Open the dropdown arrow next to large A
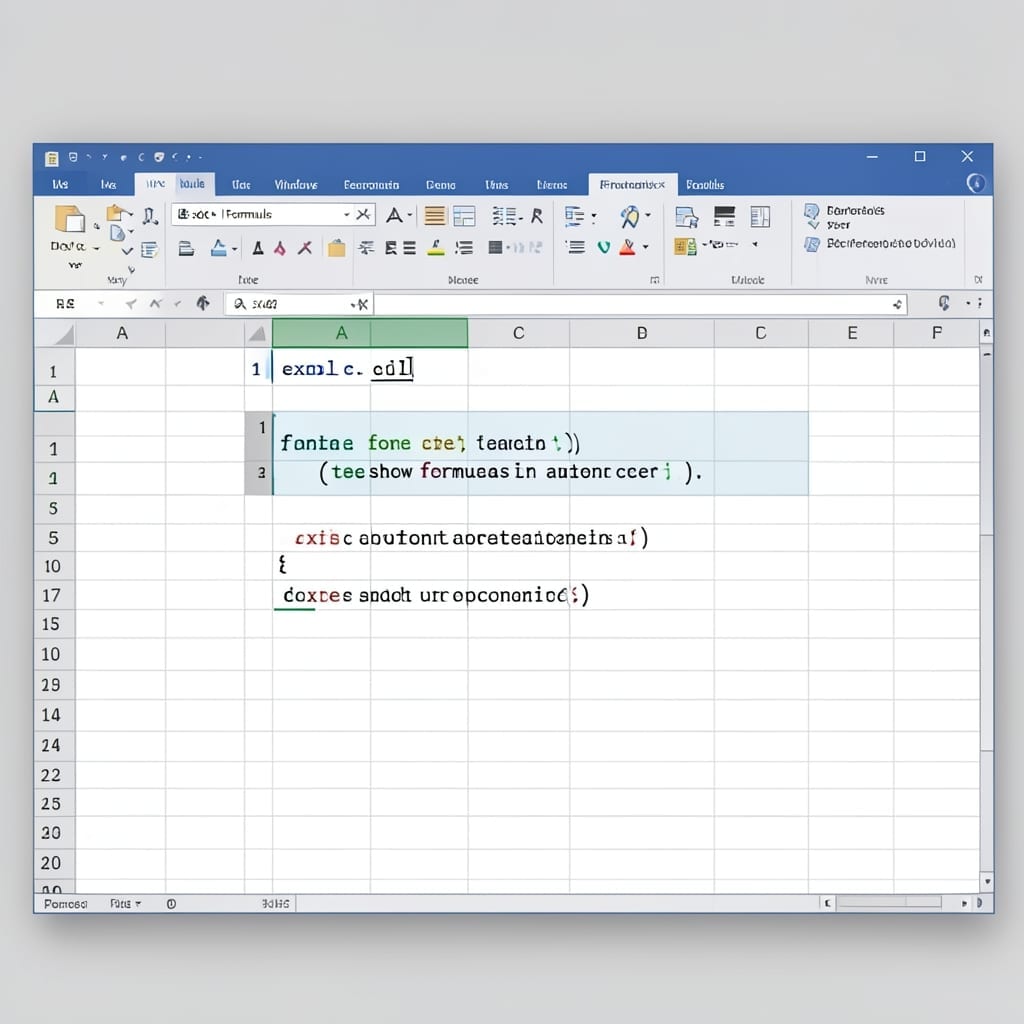Screen dimensions: 1024x1024 [x=410, y=215]
